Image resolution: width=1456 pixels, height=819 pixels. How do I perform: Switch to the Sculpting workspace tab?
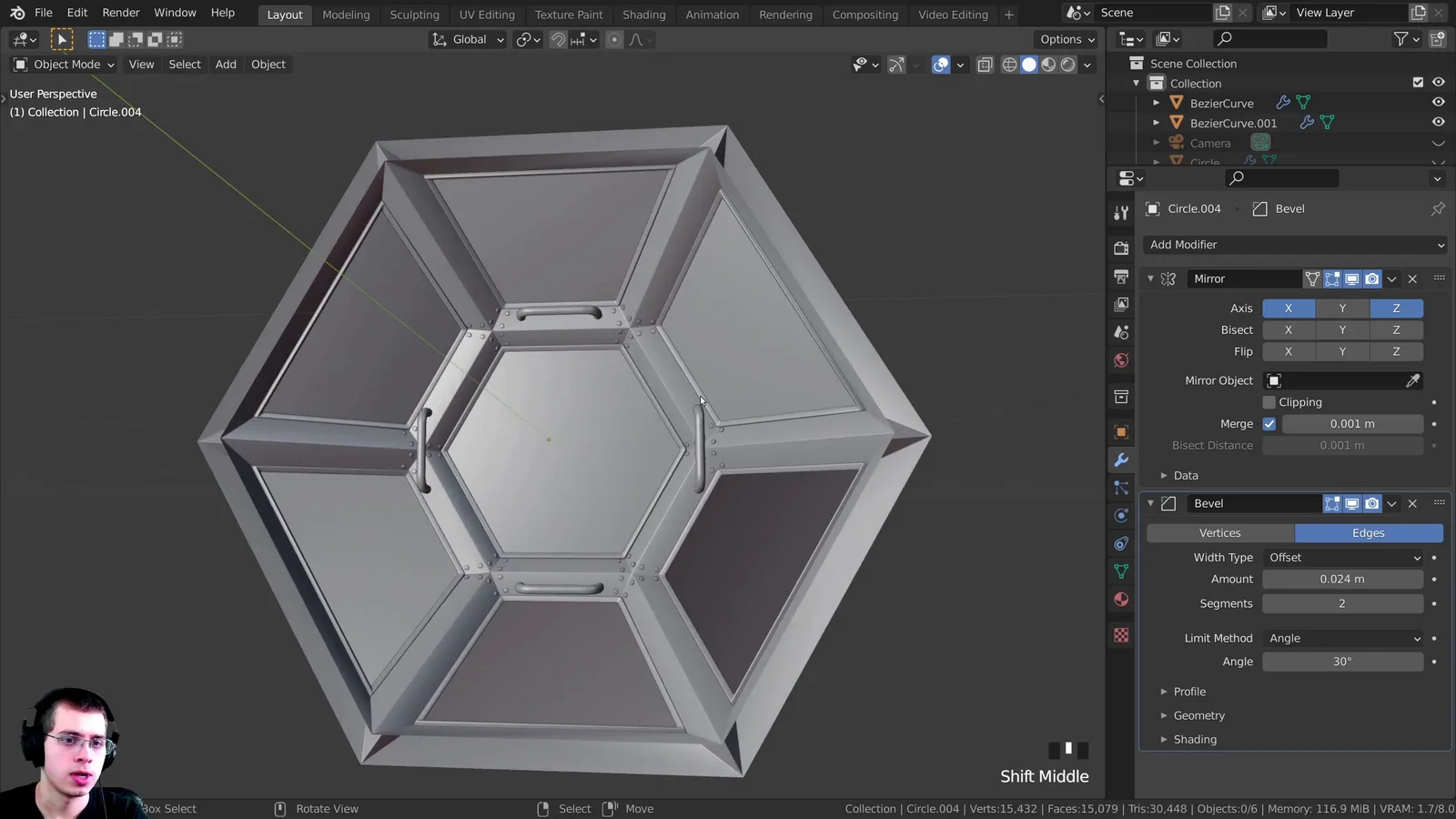tap(414, 15)
